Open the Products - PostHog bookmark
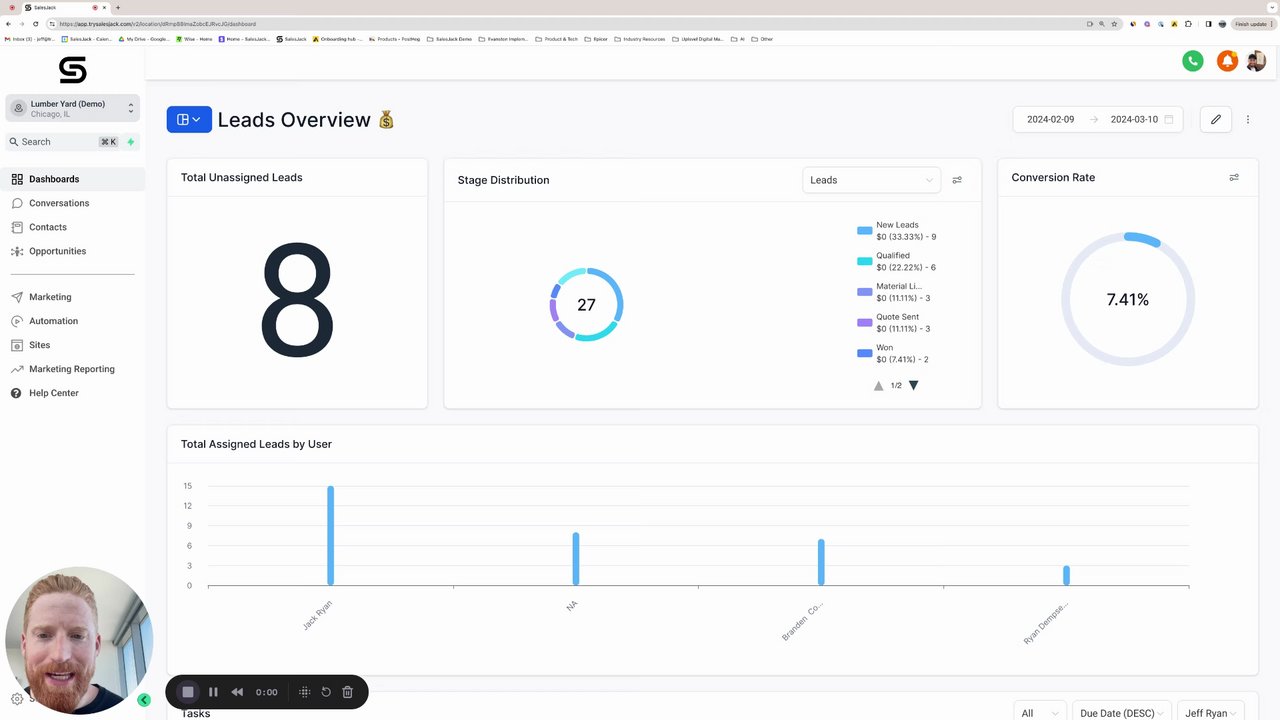Viewport: 1280px width, 720px height. [395, 39]
